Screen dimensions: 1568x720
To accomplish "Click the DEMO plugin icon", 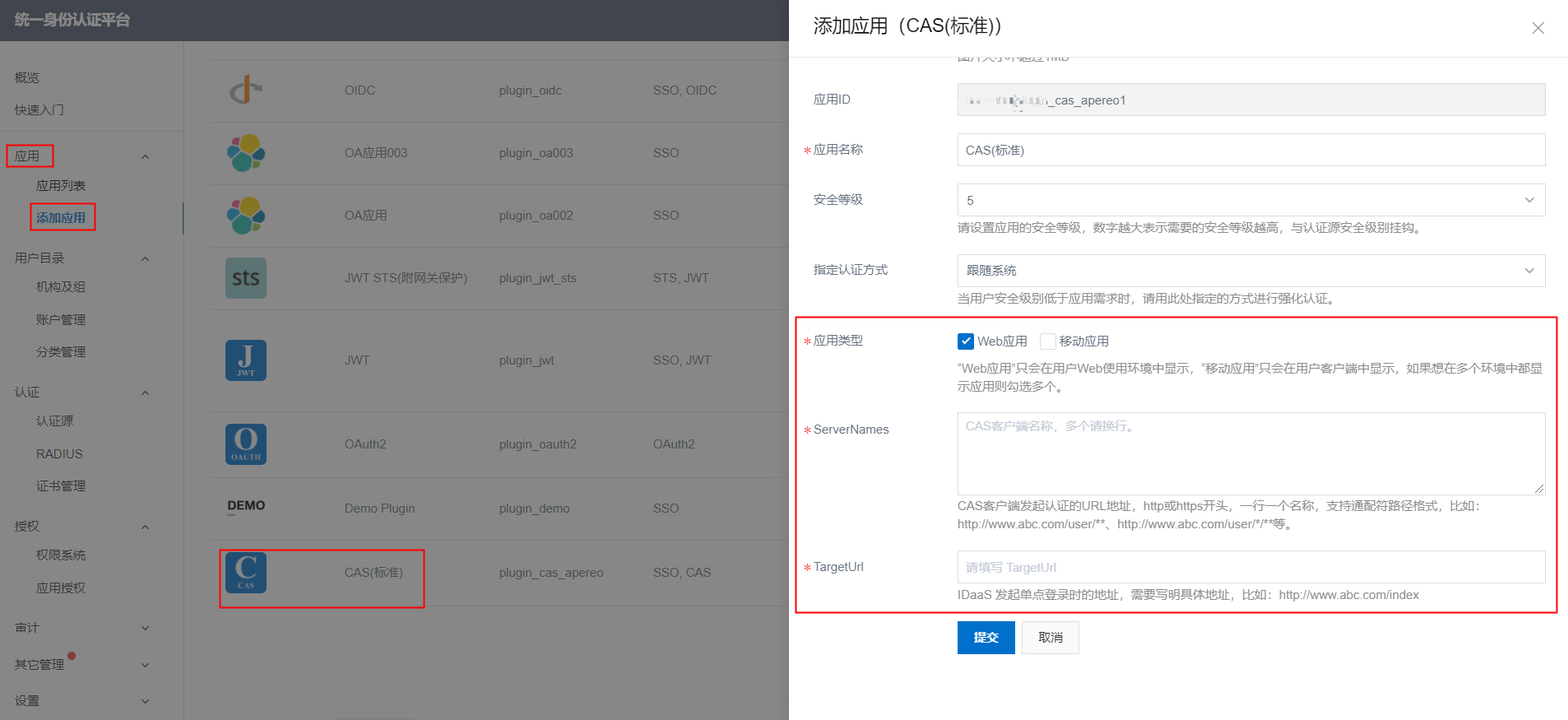I will (245, 507).
